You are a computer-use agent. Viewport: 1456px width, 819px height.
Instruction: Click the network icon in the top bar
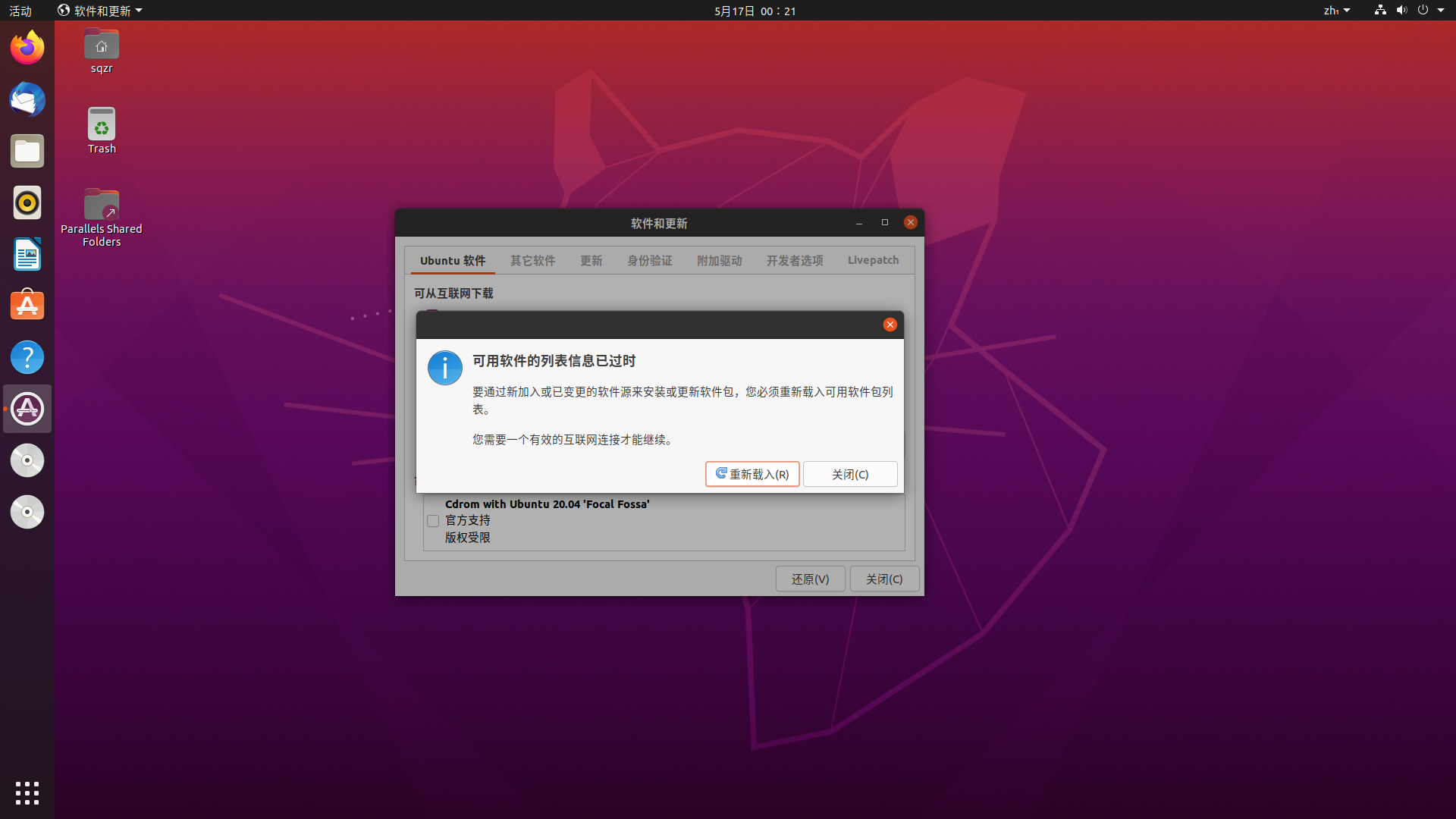pyautogui.click(x=1380, y=11)
